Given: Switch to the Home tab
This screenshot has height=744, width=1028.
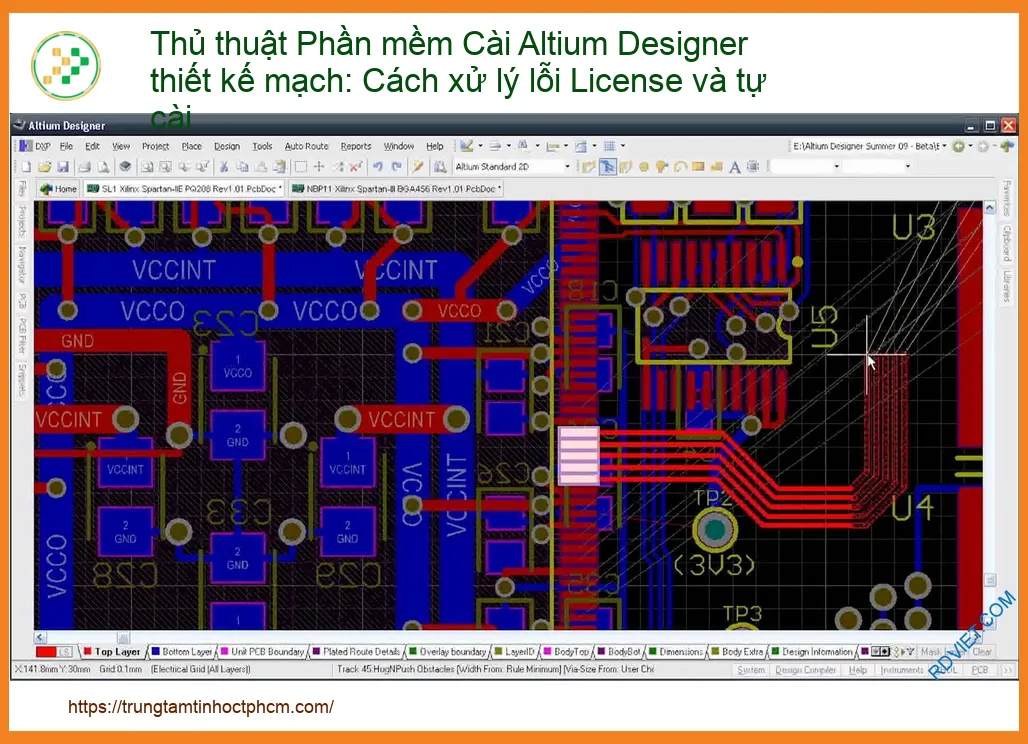Looking at the screenshot, I should point(58,189).
